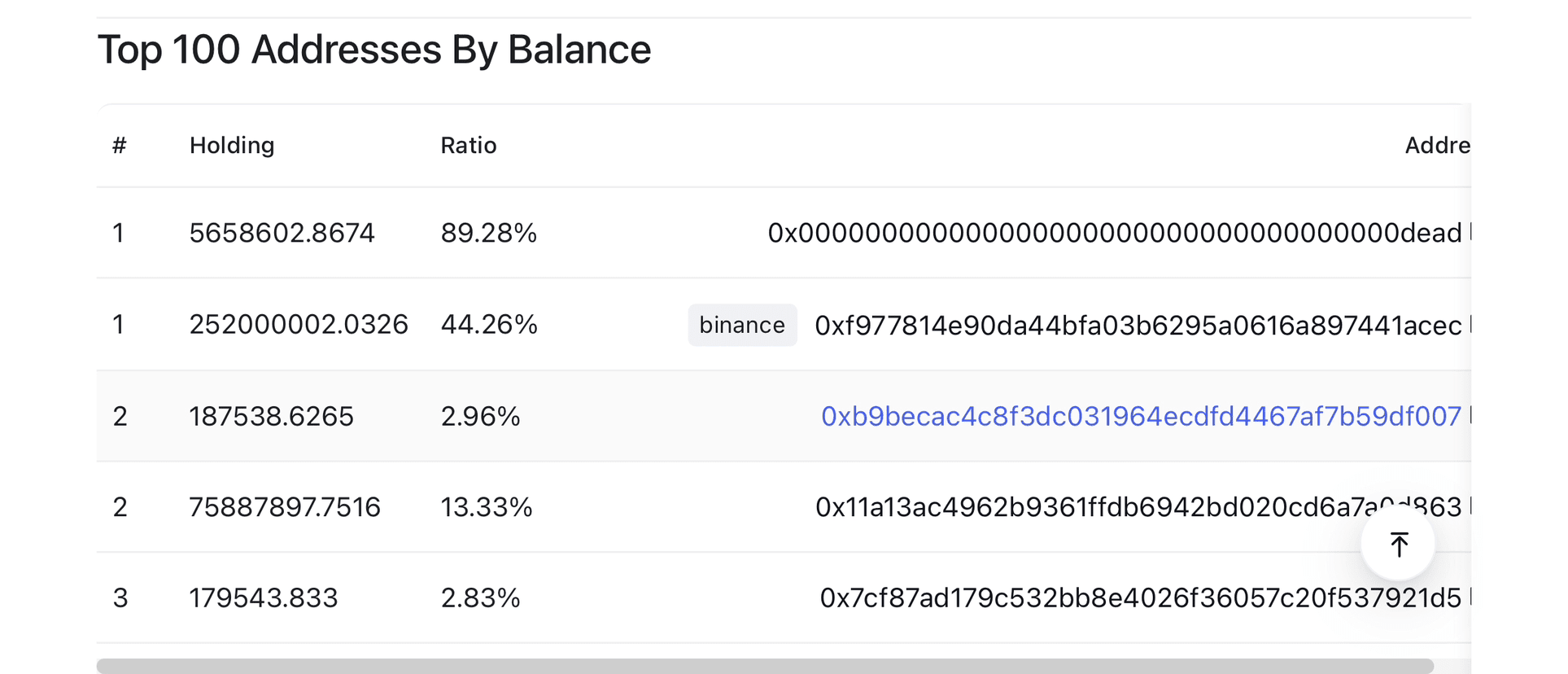The width and height of the screenshot is (1568, 674).
Task: Select holding value 179543.833
Action: [264, 598]
